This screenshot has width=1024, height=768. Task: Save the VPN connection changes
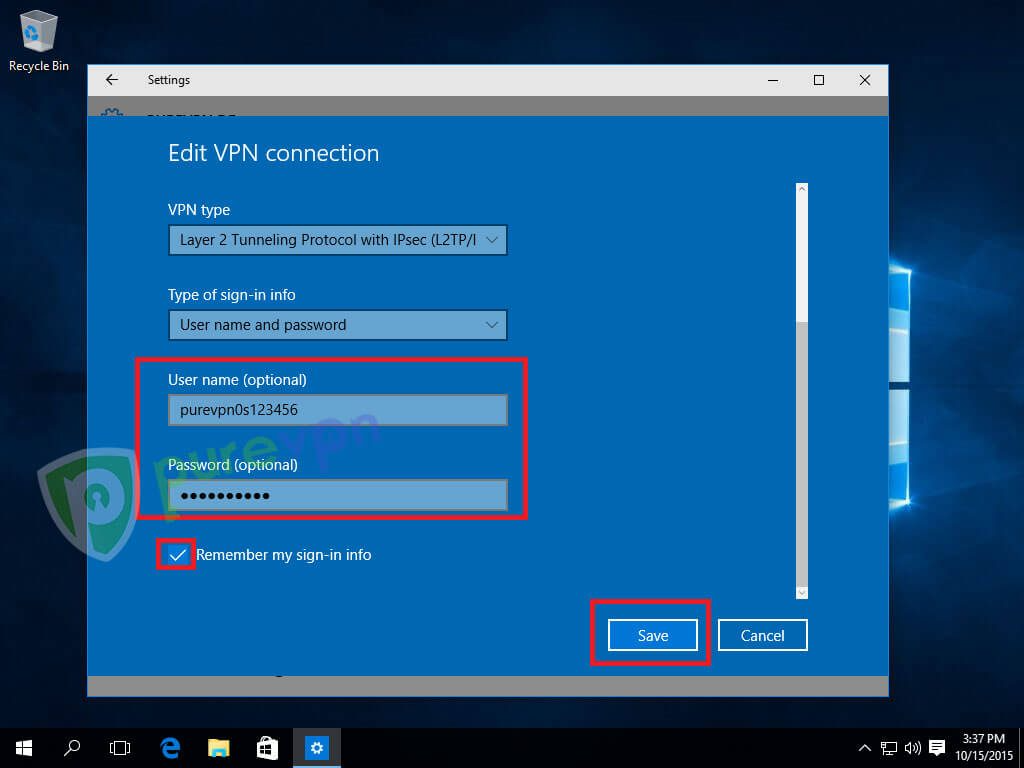coord(652,635)
